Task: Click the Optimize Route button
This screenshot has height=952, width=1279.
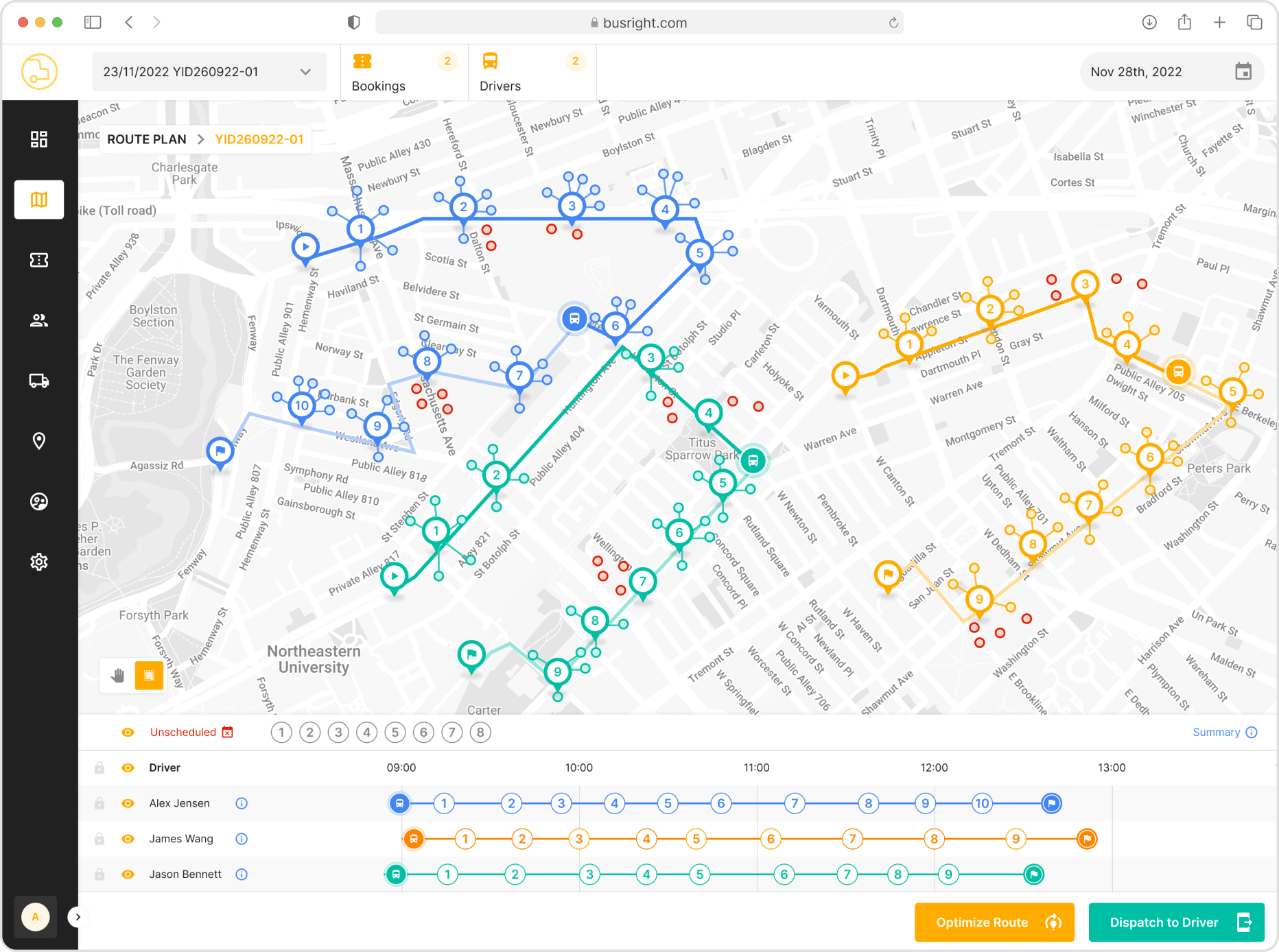Action: pos(994,922)
